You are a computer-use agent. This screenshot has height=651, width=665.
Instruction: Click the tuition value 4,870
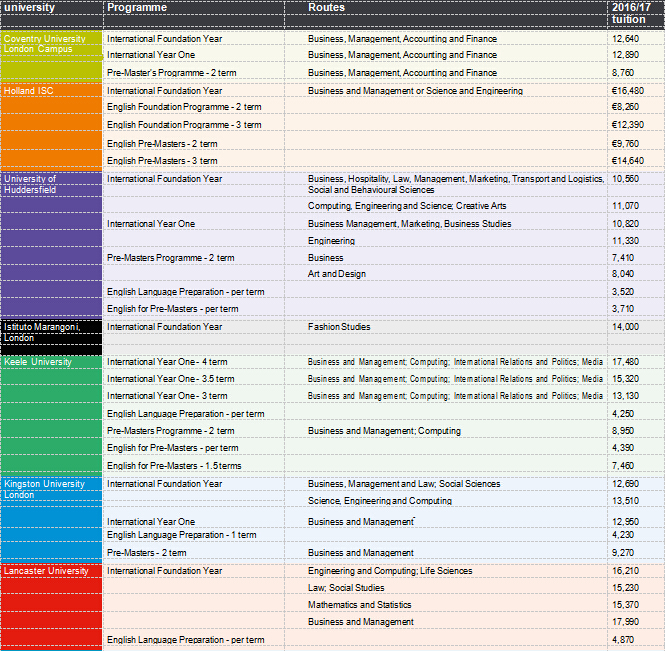(x=623, y=640)
